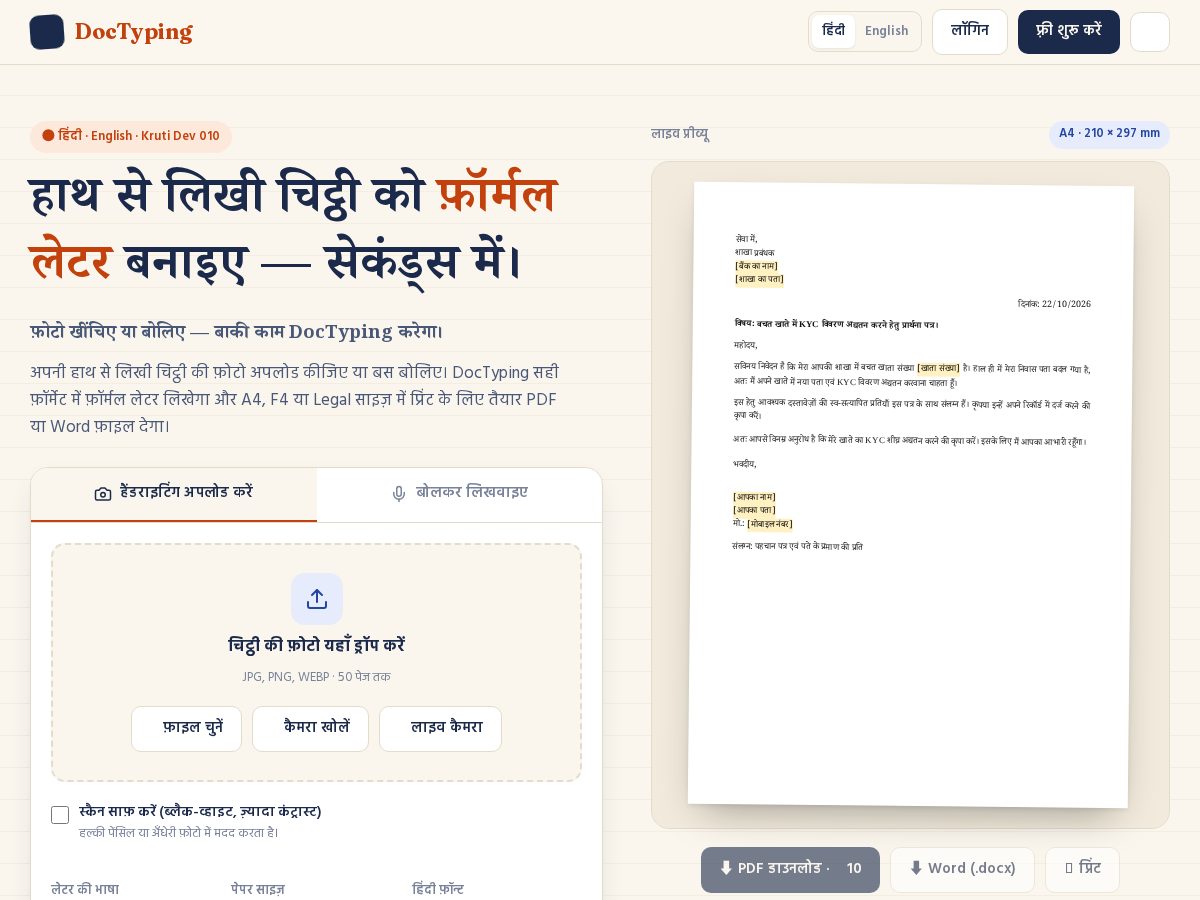Click the पेपर साइज़ label
This screenshot has width=1200, height=900.
tap(258, 889)
